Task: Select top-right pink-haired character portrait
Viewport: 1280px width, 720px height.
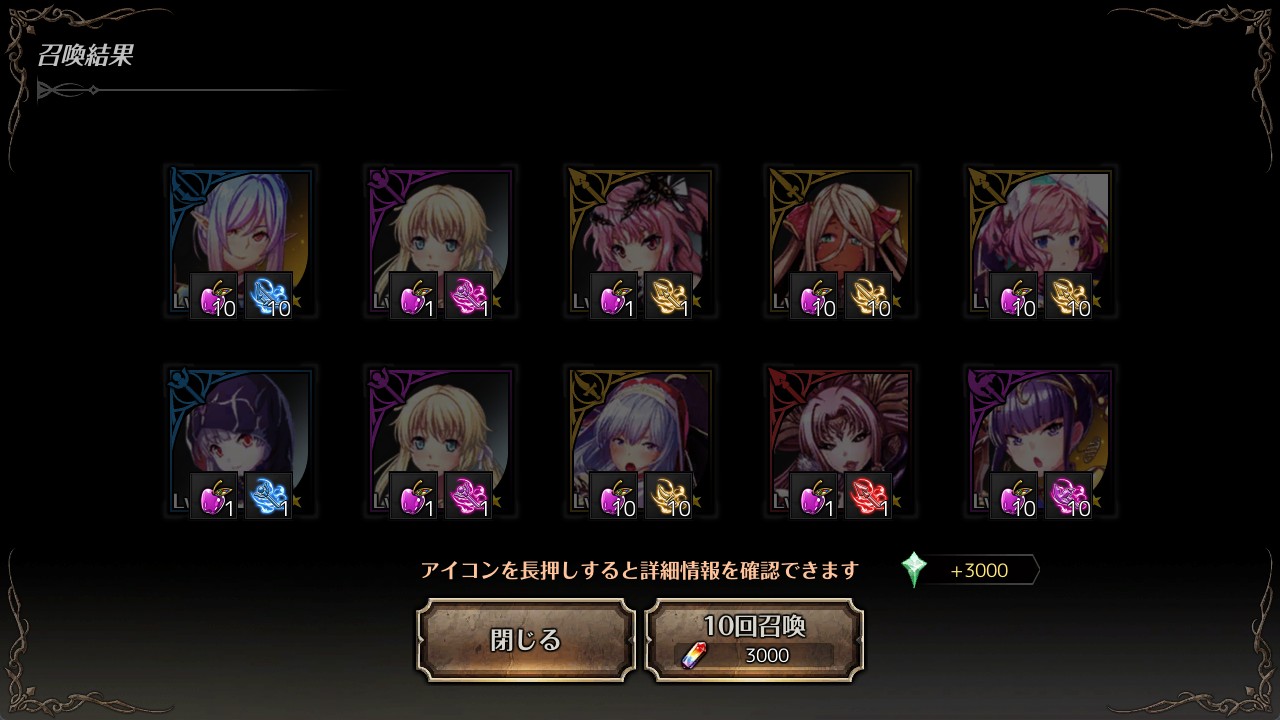Action: [1040, 242]
